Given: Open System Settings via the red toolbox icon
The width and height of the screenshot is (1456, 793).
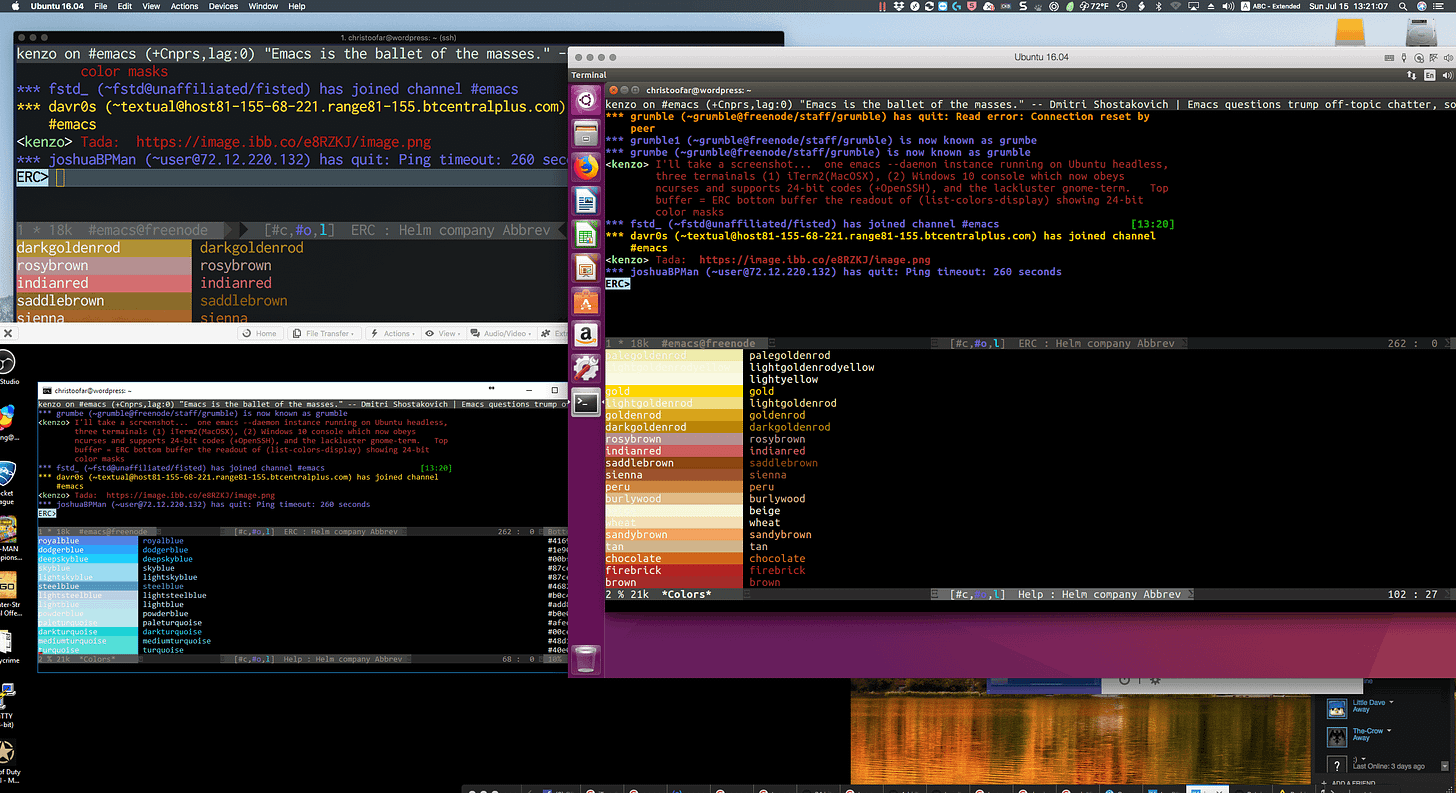Looking at the screenshot, I should [x=586, y=367].
